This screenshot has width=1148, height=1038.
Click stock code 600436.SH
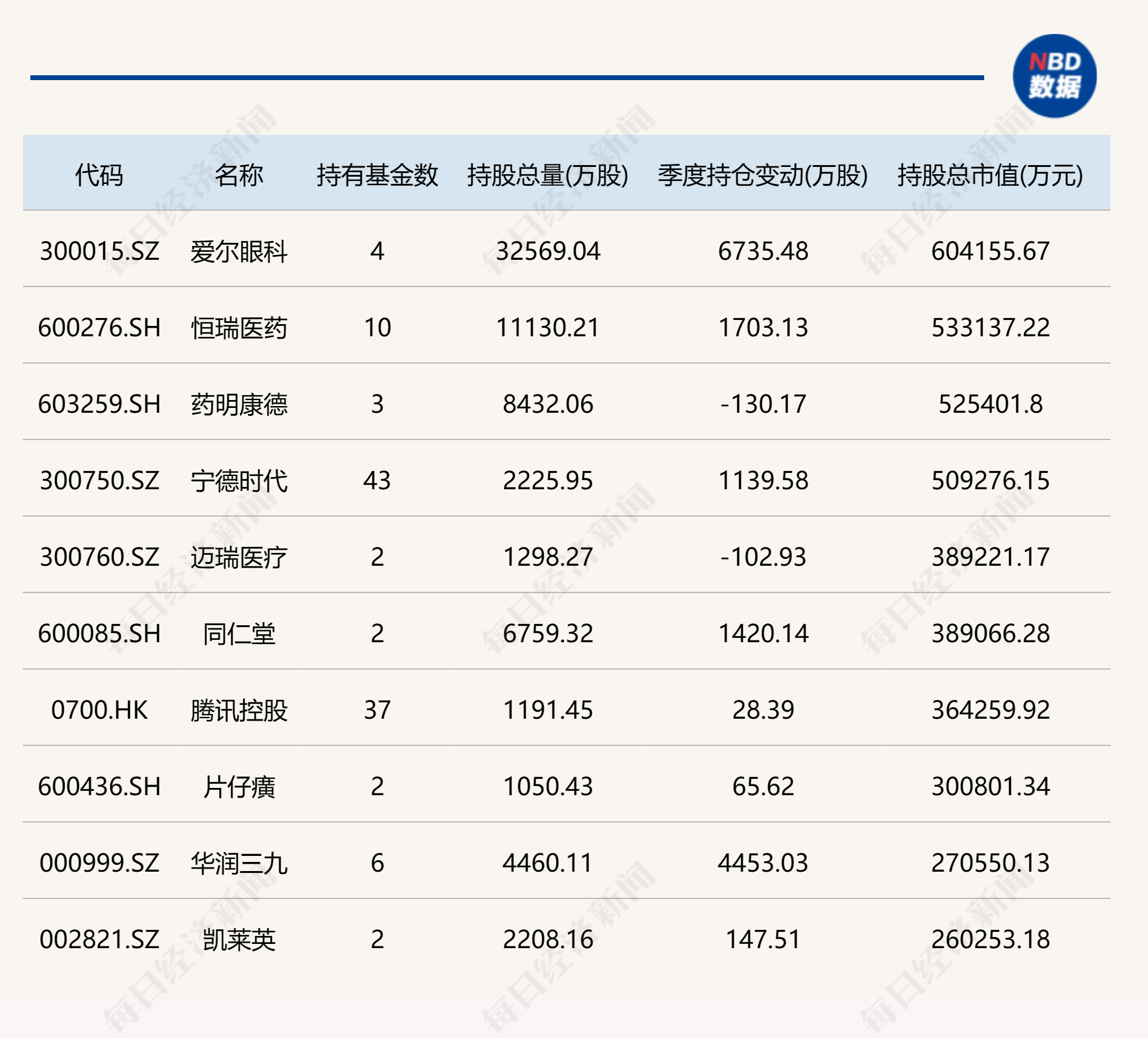click(x=100, y=787)
